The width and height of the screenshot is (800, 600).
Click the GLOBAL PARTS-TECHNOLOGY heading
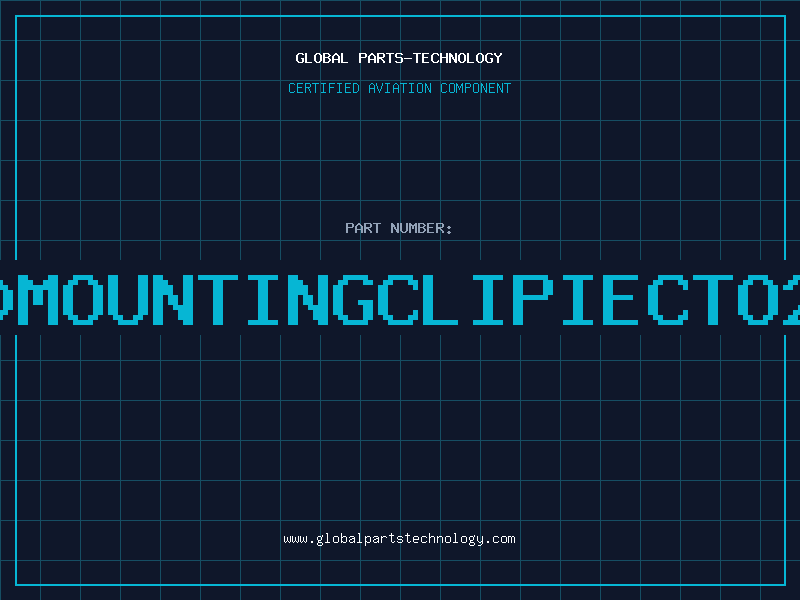click(x=399, y=58)
